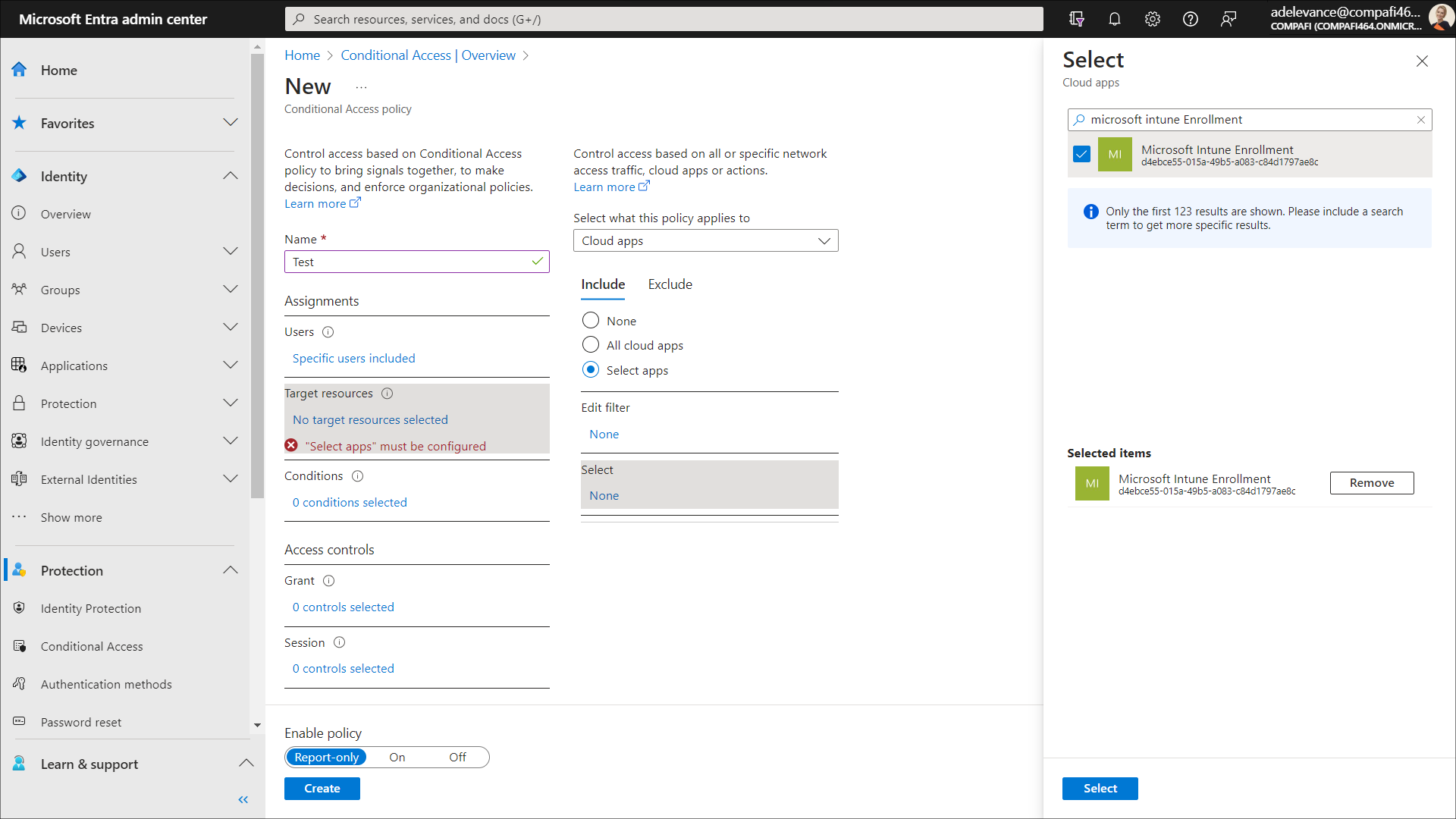
Task: Open the notifications bell icon
Action: [x=1114, y=19]
